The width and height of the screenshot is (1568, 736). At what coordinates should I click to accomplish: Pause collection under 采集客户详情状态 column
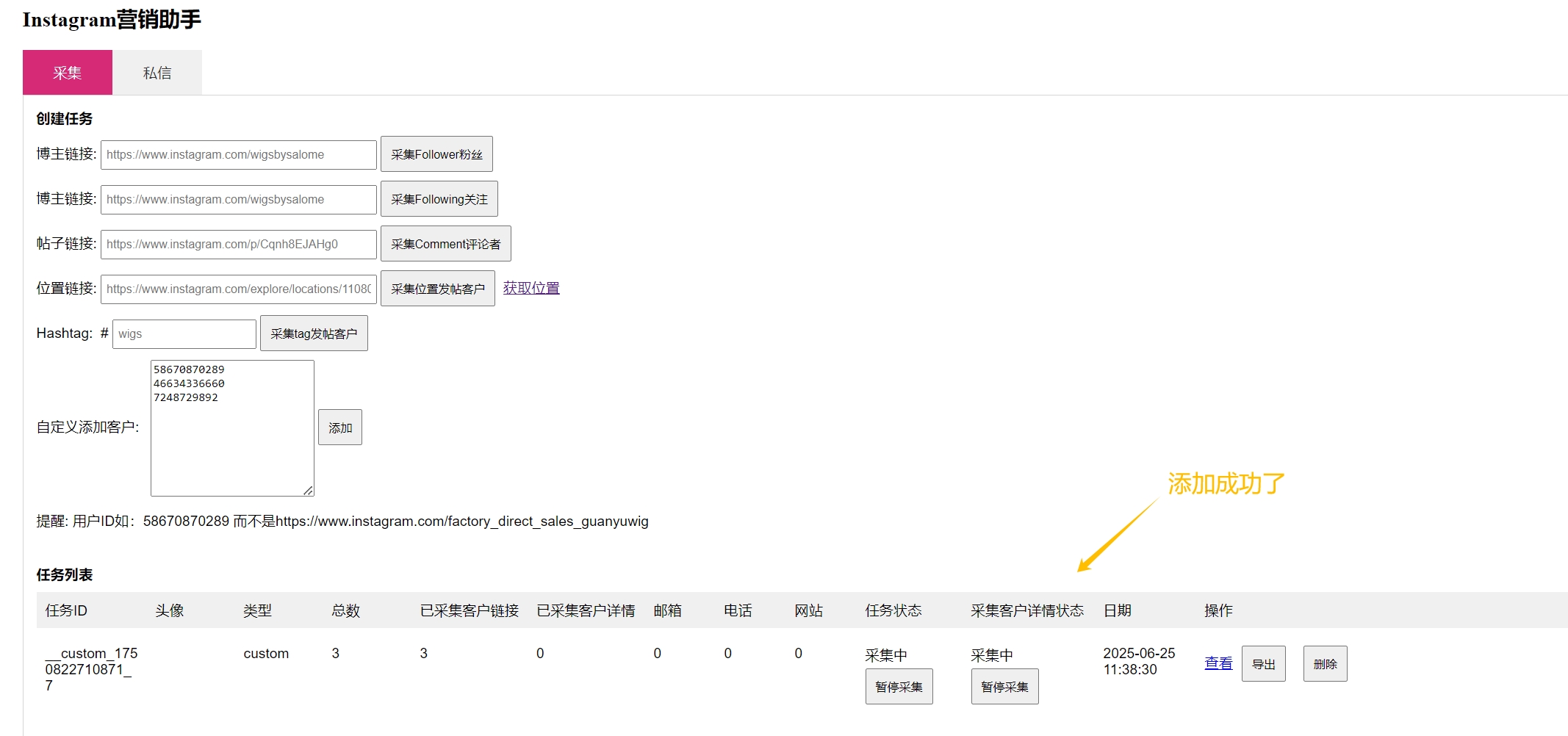click(x=1005, y=687)
